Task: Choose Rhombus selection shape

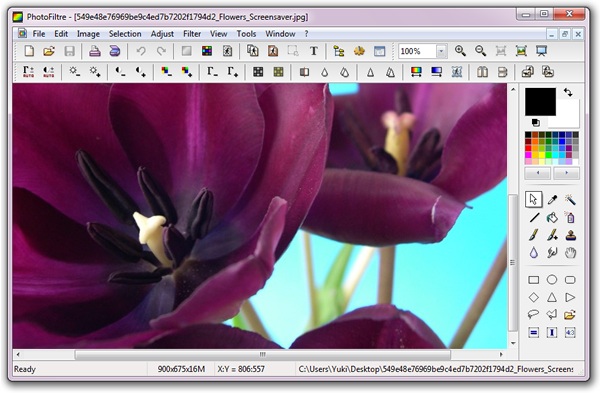Action: 534,297
